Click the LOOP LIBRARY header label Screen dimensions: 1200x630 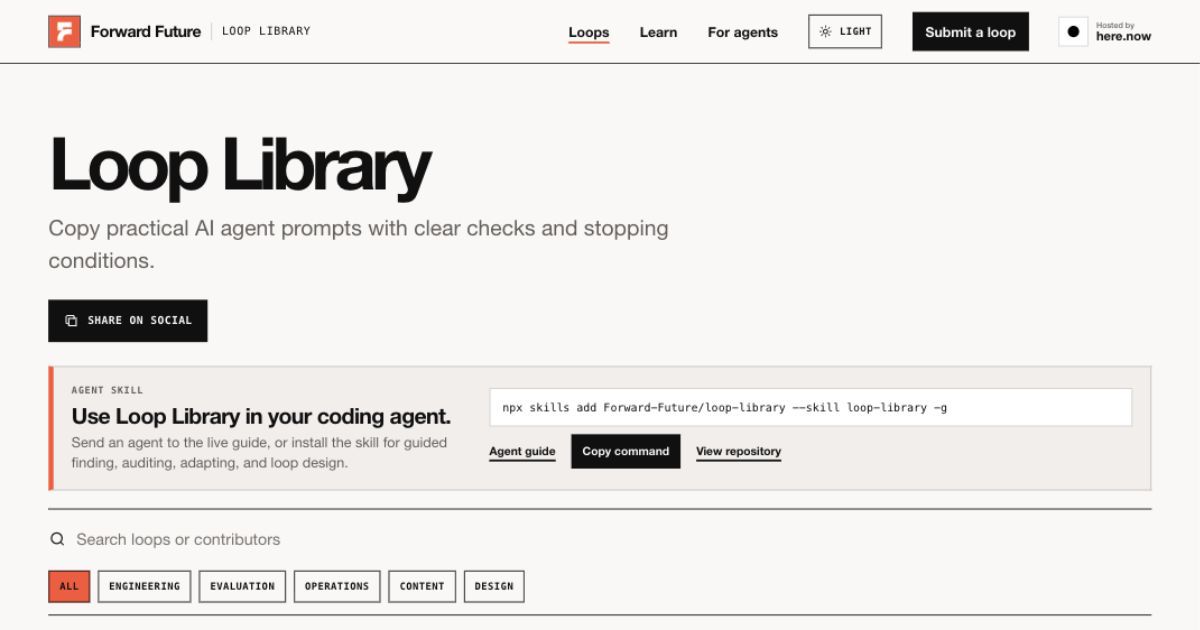coord(266,31)
